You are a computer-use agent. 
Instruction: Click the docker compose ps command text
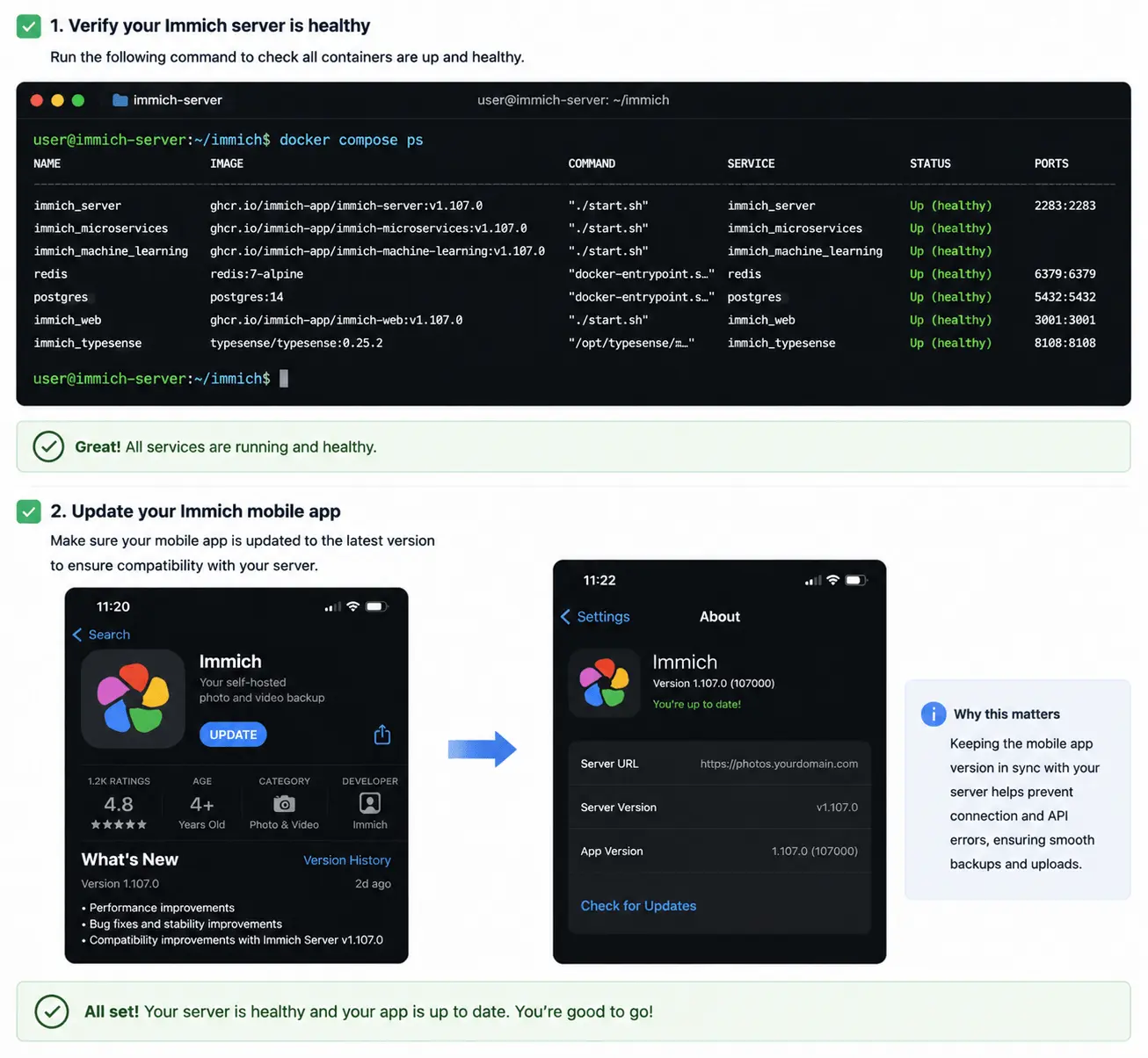pyautogui.click(x=352, y=140)
